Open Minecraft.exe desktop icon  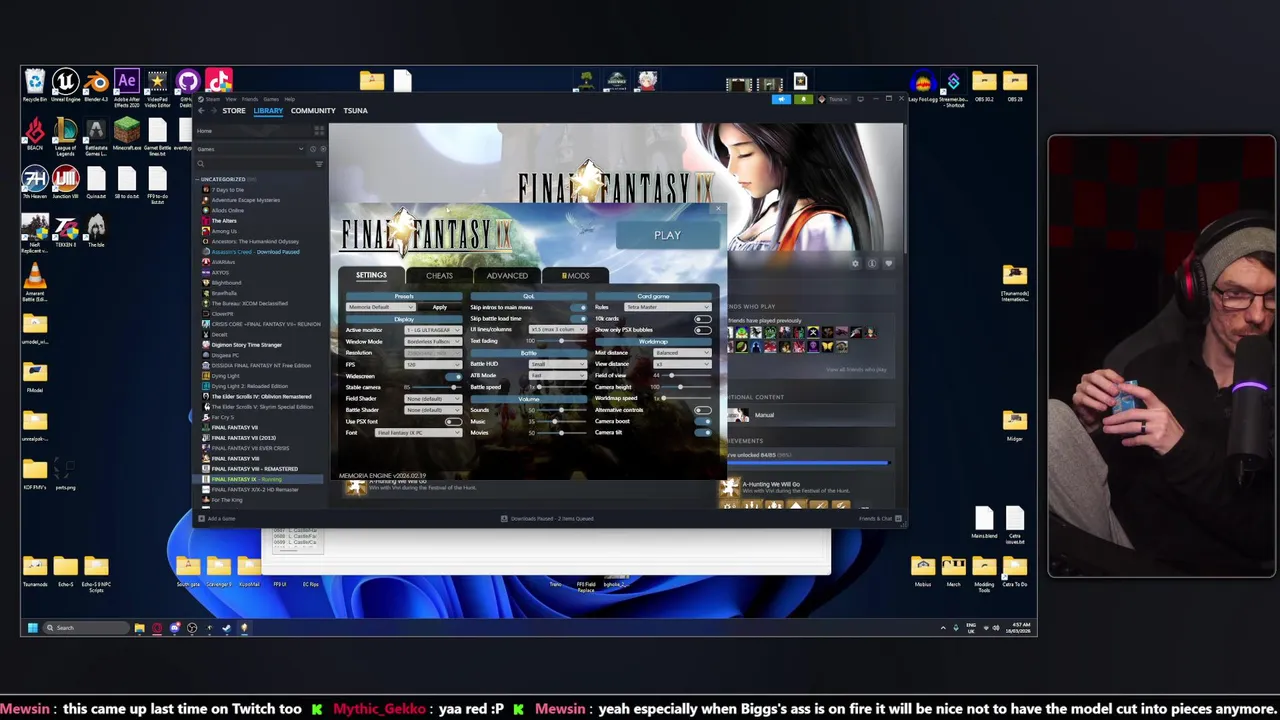(x=127, y=132)
